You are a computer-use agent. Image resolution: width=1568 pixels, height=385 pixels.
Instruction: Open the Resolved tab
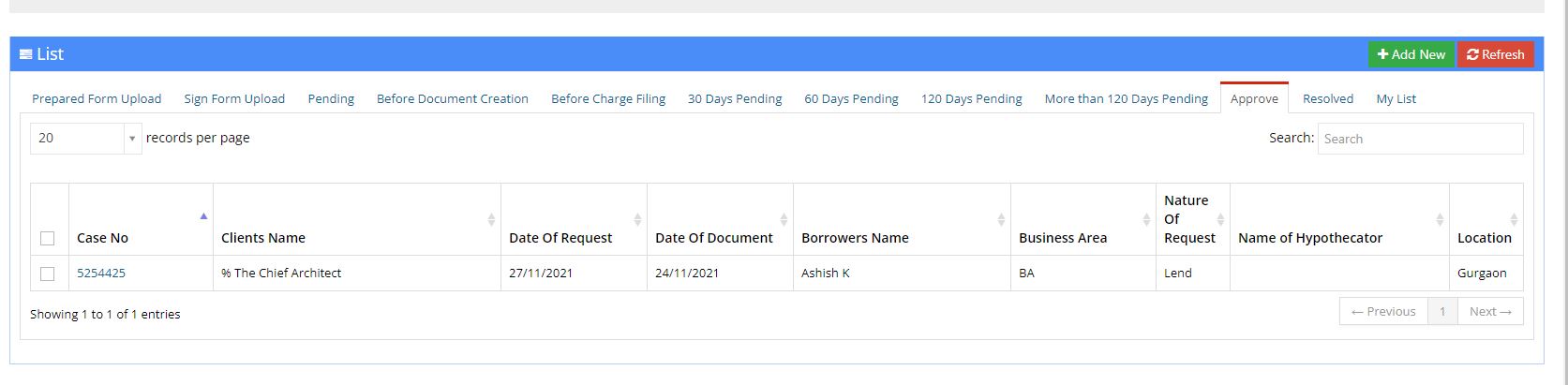pos(1328,98)
